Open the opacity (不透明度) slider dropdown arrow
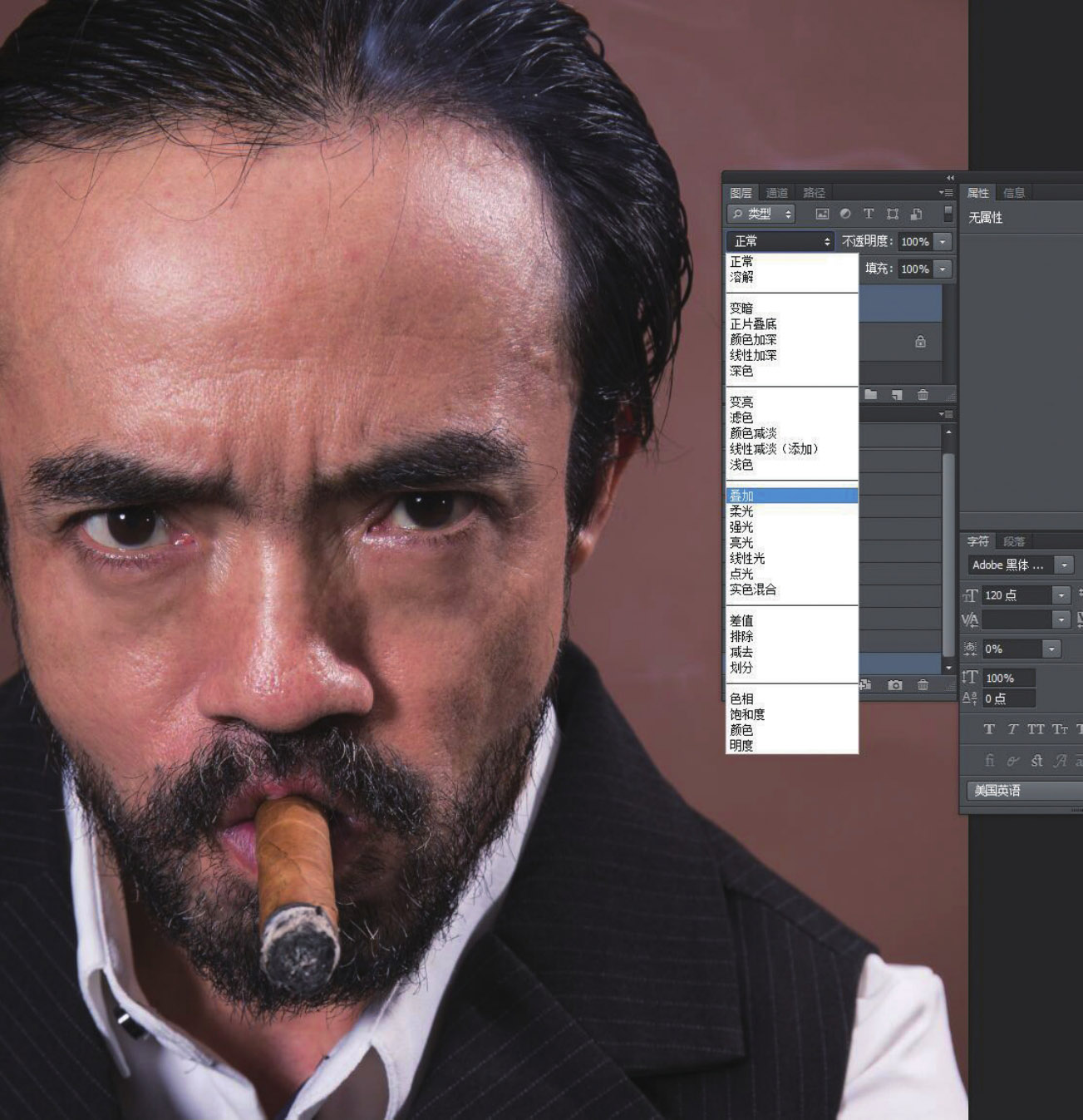The width and height of the screenshot is (1083, 1120). 943,241
